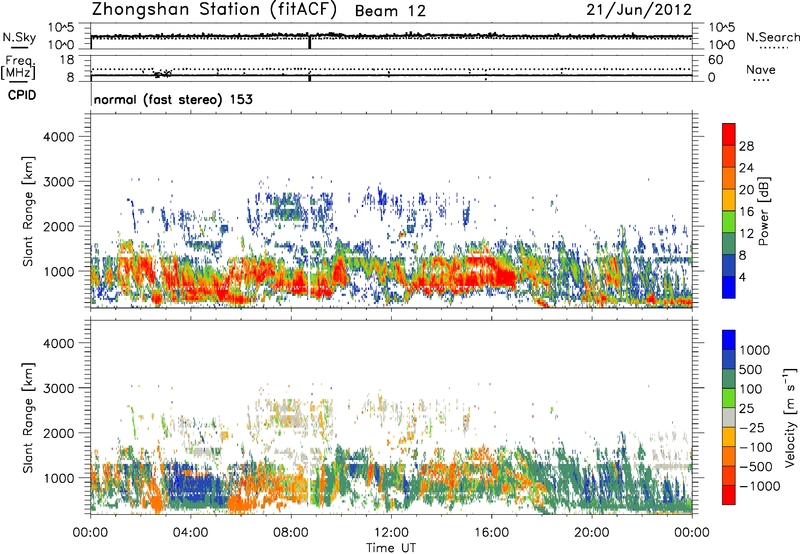This screenshot has width=800, height=554.
Task: Select the "16" label on the power colorbar
Action: pos(746,212)
